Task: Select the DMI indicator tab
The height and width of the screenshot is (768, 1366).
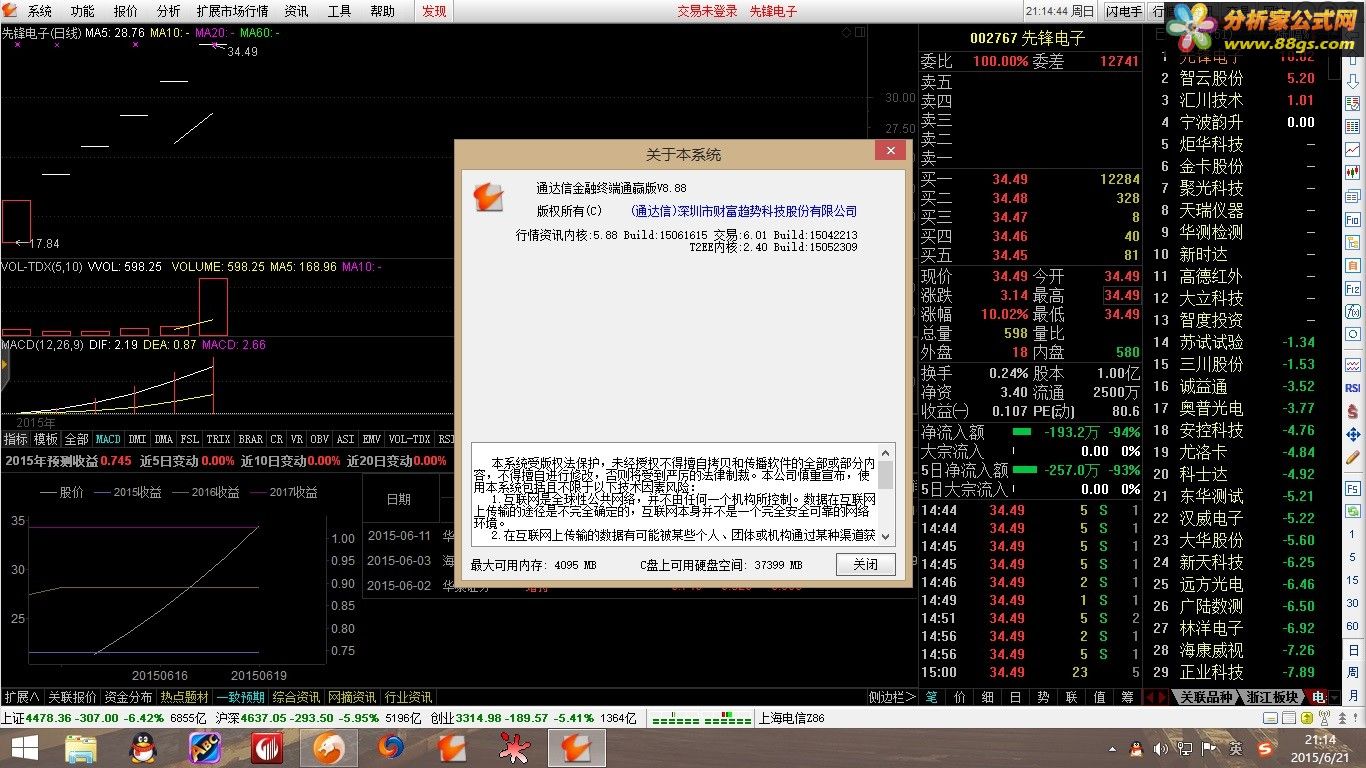Action: click(138, 439)
